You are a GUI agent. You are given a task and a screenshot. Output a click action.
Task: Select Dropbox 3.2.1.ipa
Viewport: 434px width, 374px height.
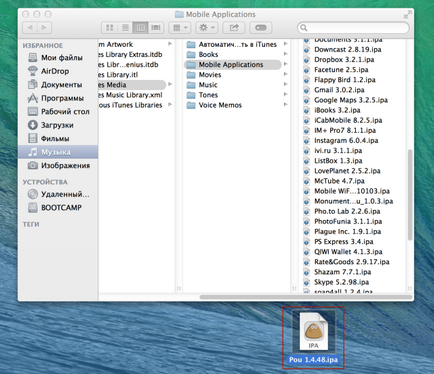(x=344, y=60)
